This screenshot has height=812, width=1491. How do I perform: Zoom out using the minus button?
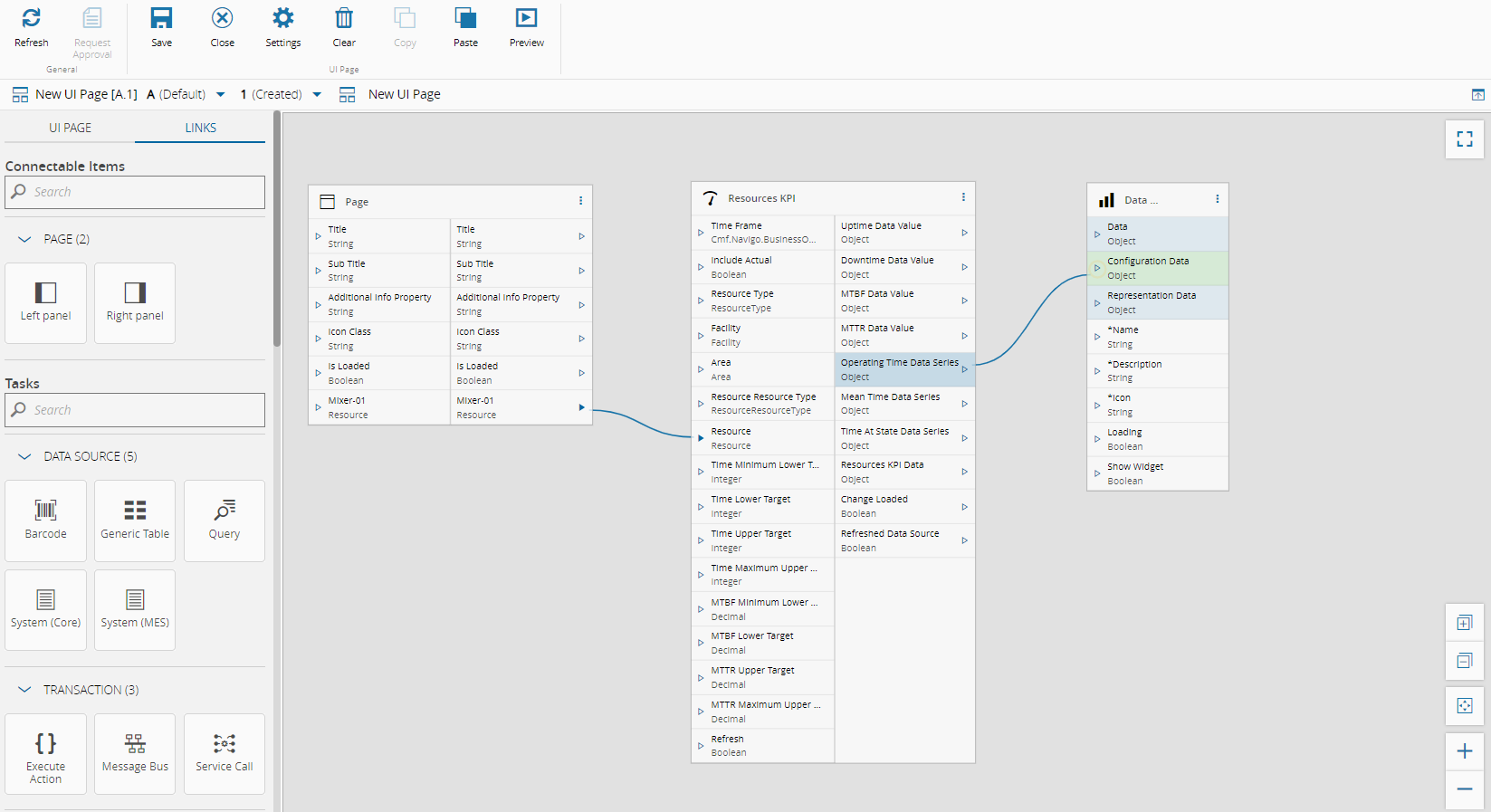click(x=1464, y=788)
